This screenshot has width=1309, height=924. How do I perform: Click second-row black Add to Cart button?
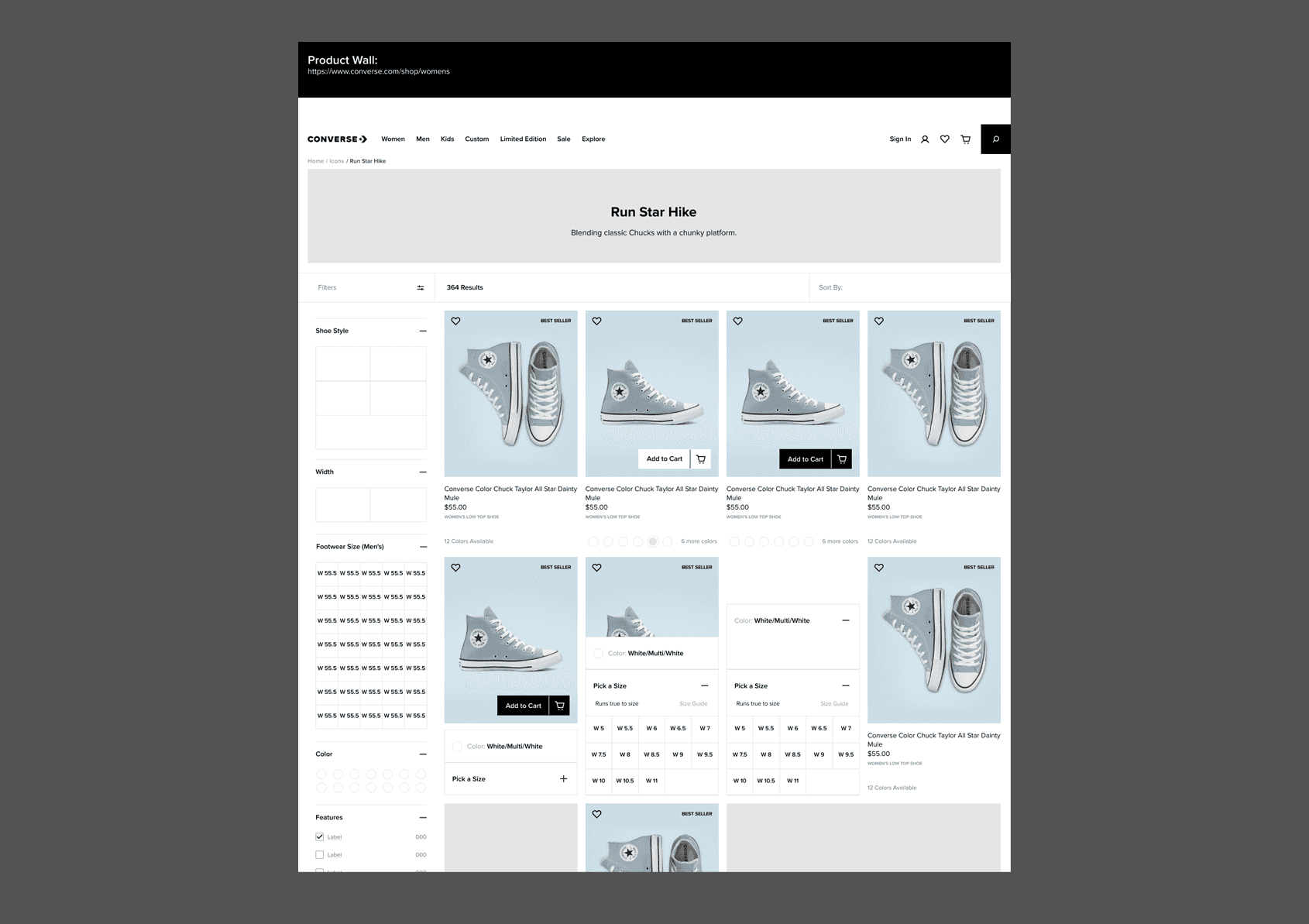tap(524, 706)
